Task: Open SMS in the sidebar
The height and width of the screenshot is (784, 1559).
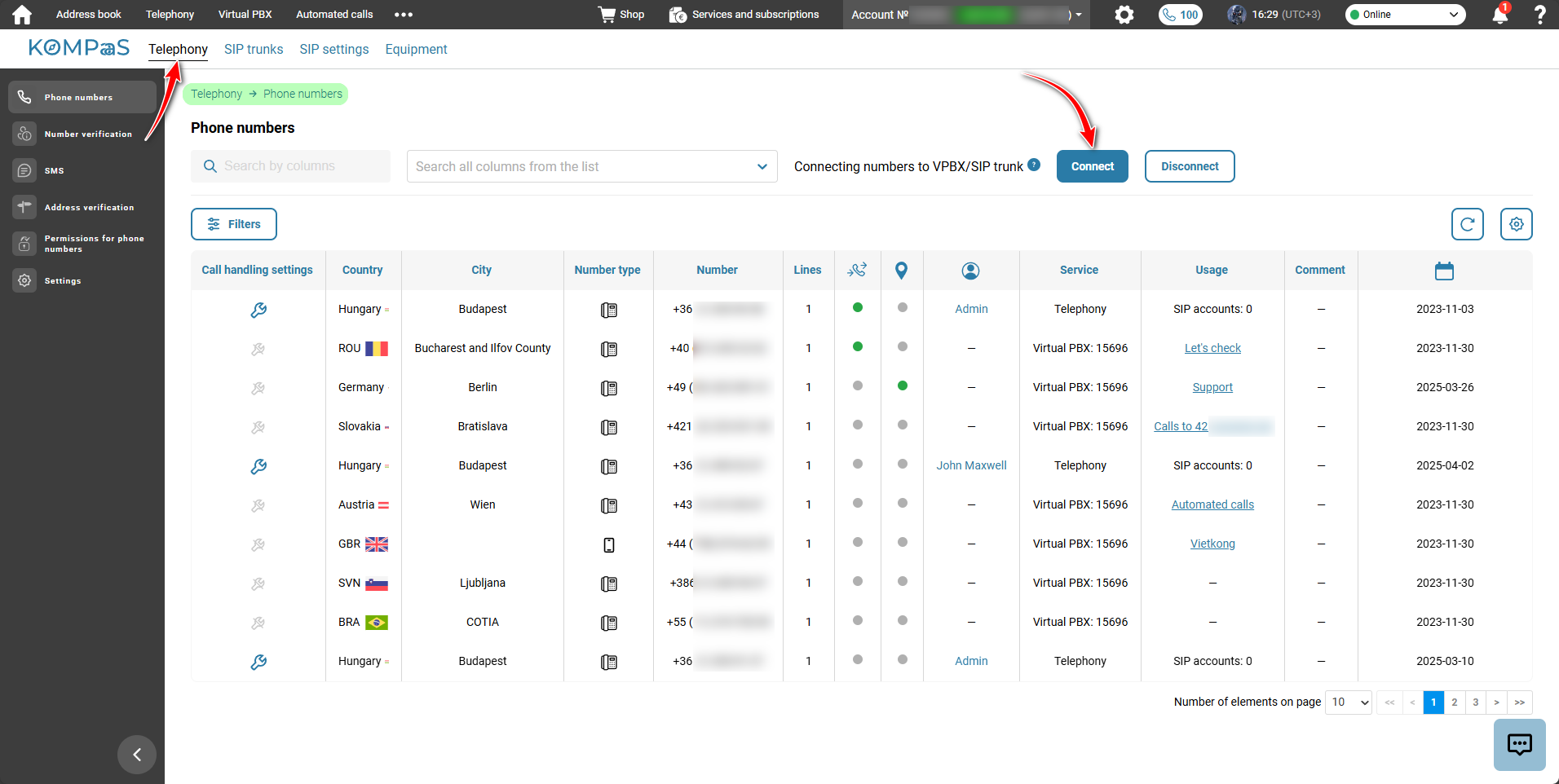Action: click(82, 170)
